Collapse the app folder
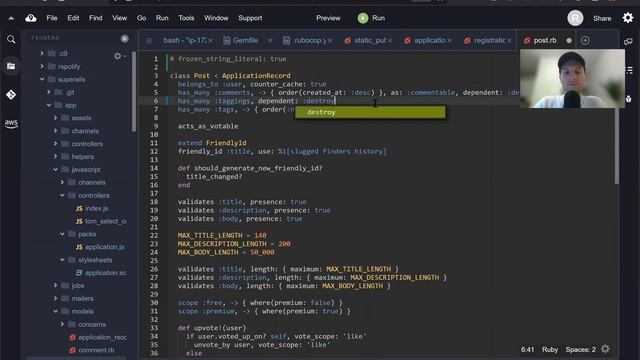This screenshot has width=640, height=360. point(49,105)
